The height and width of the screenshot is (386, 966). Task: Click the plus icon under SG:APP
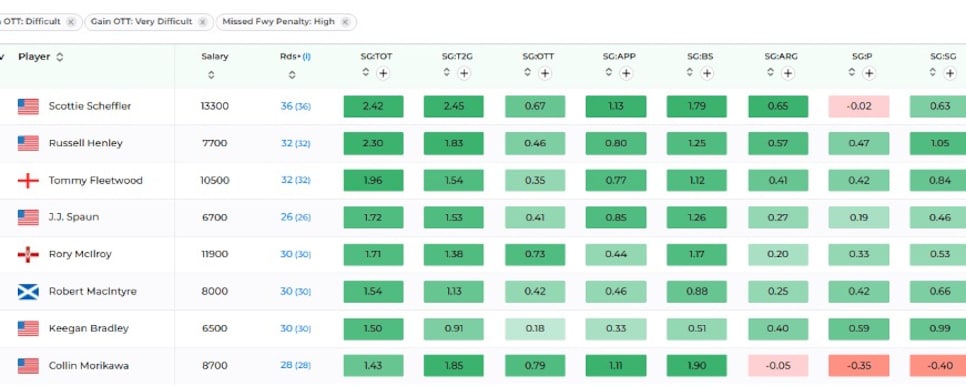click(x=626, y=73)
